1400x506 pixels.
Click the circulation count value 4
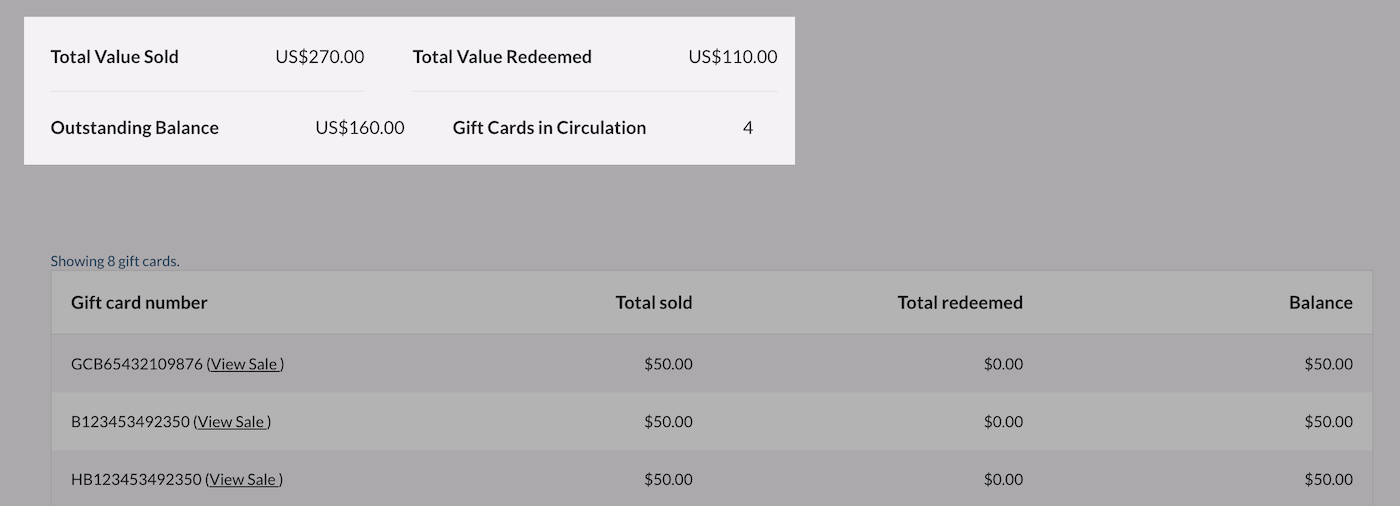747,128
